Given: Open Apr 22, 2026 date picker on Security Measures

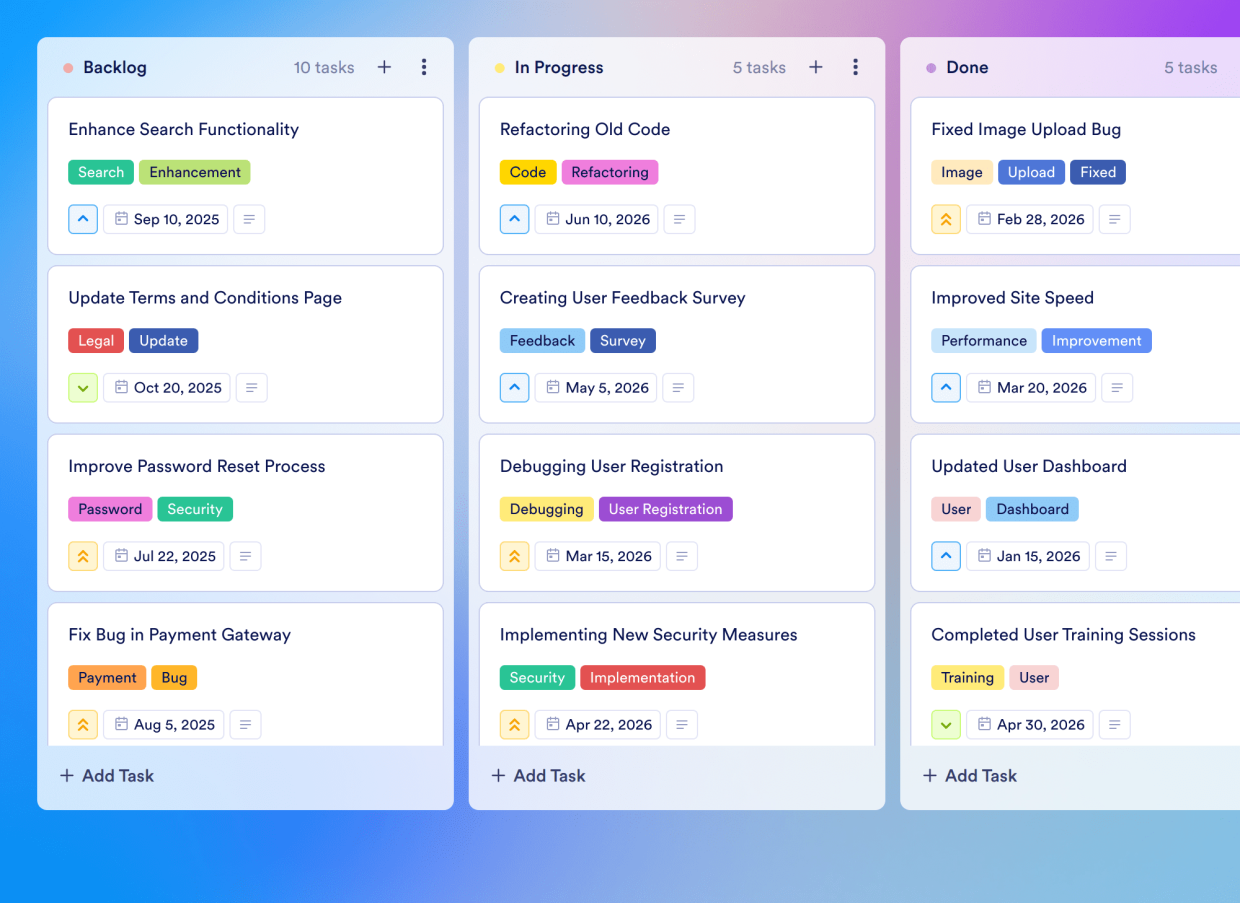Looking at the screenshot, I should (x=597, y=724).
